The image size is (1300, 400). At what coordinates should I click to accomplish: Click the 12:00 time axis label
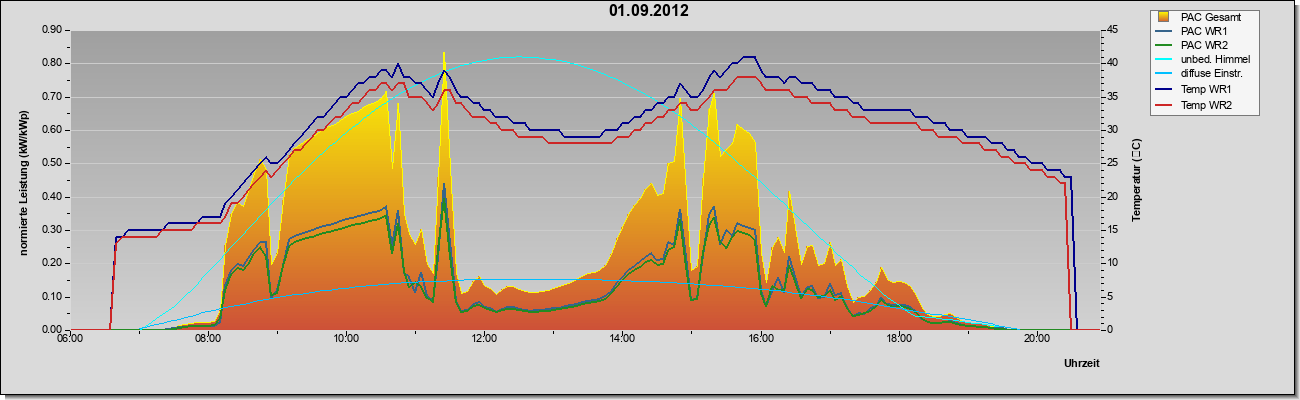pos(484,339)
